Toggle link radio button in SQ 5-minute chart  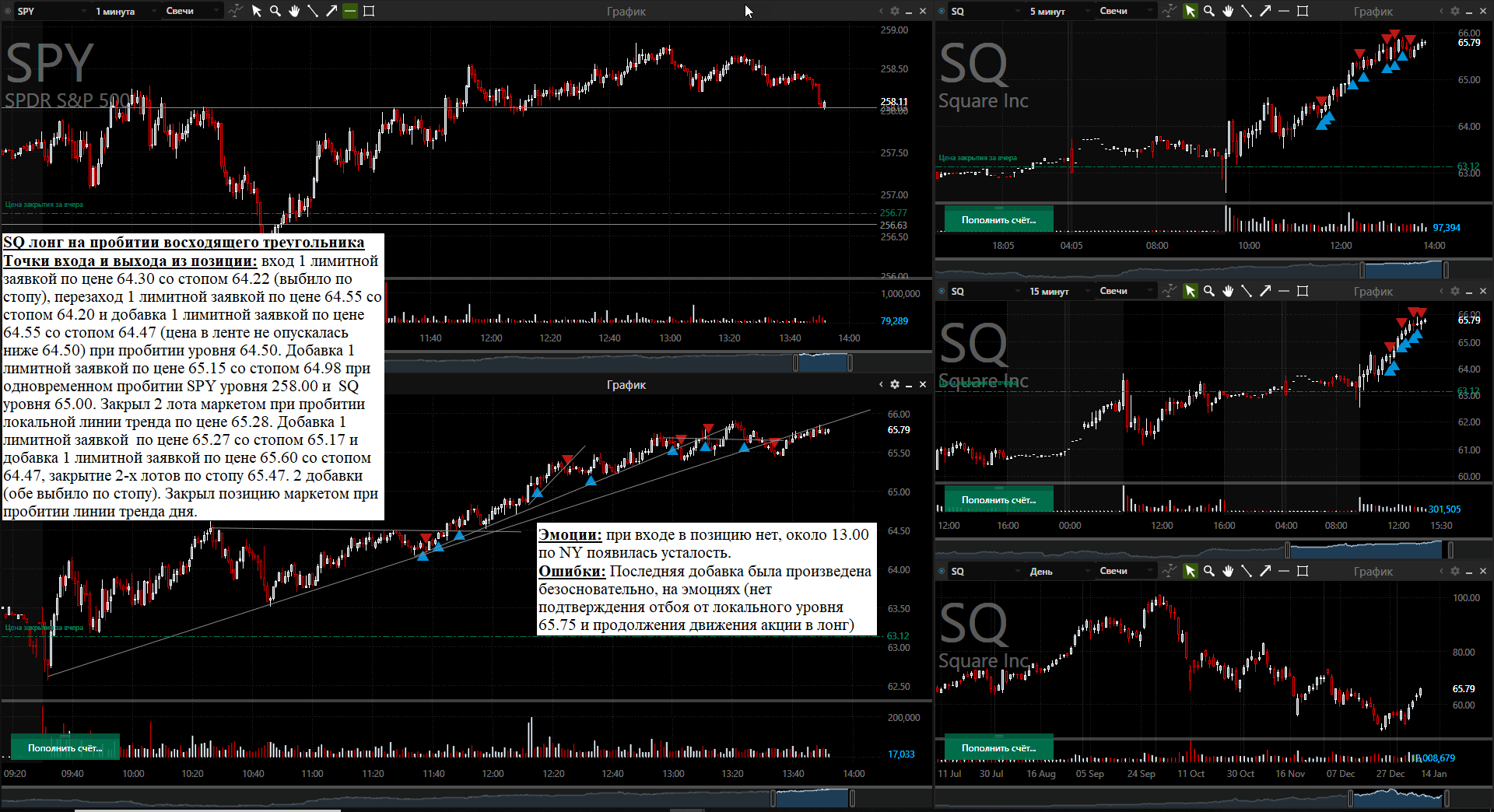[942, 11]
